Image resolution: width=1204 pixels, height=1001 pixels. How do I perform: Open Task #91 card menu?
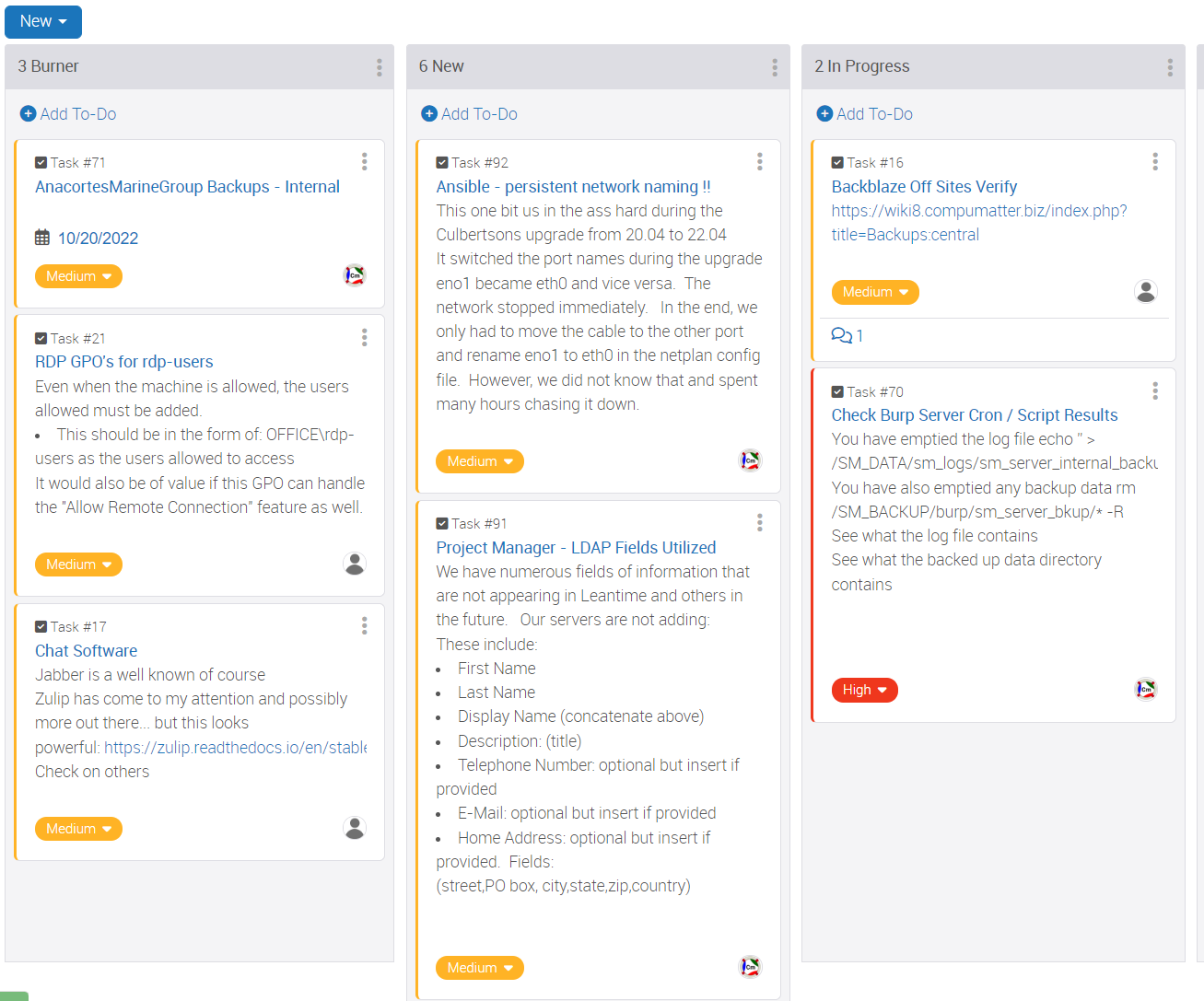(760, 523)
